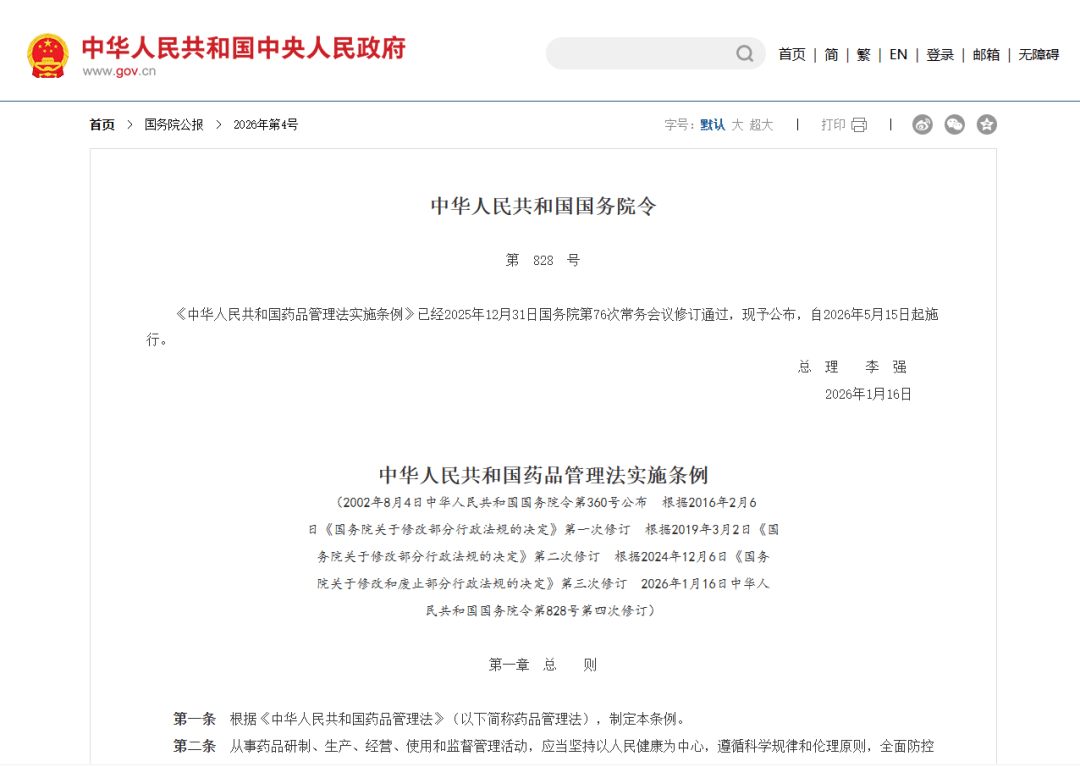1080x767 pixels.
Task: Click the 登录 login link
Action: coord(939,54)
